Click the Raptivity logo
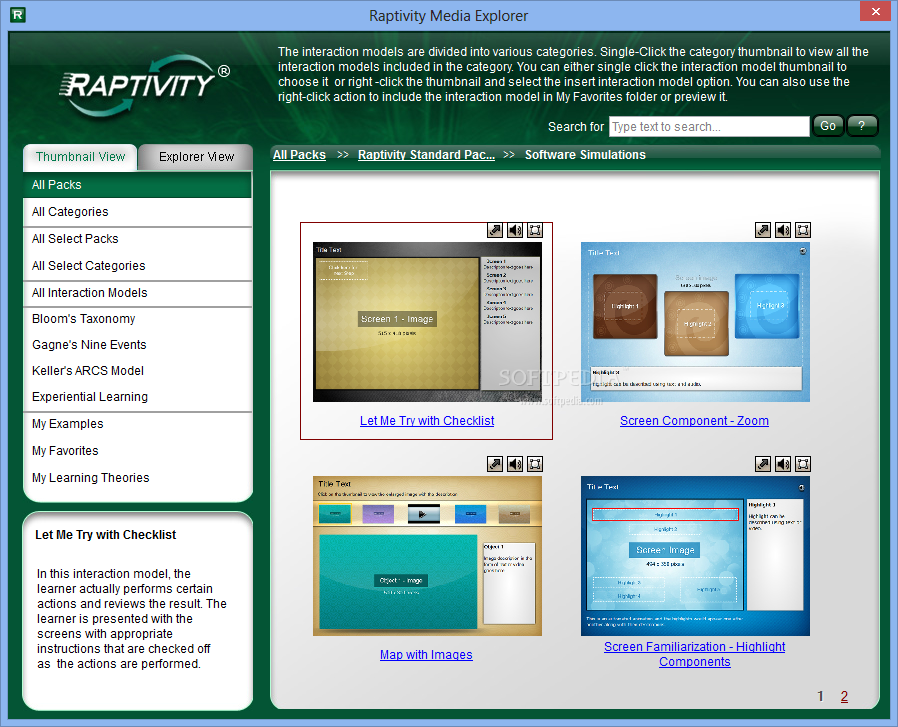Image resolution: width=898 pixels, height=727 pixels. click(x=144, y=85)
